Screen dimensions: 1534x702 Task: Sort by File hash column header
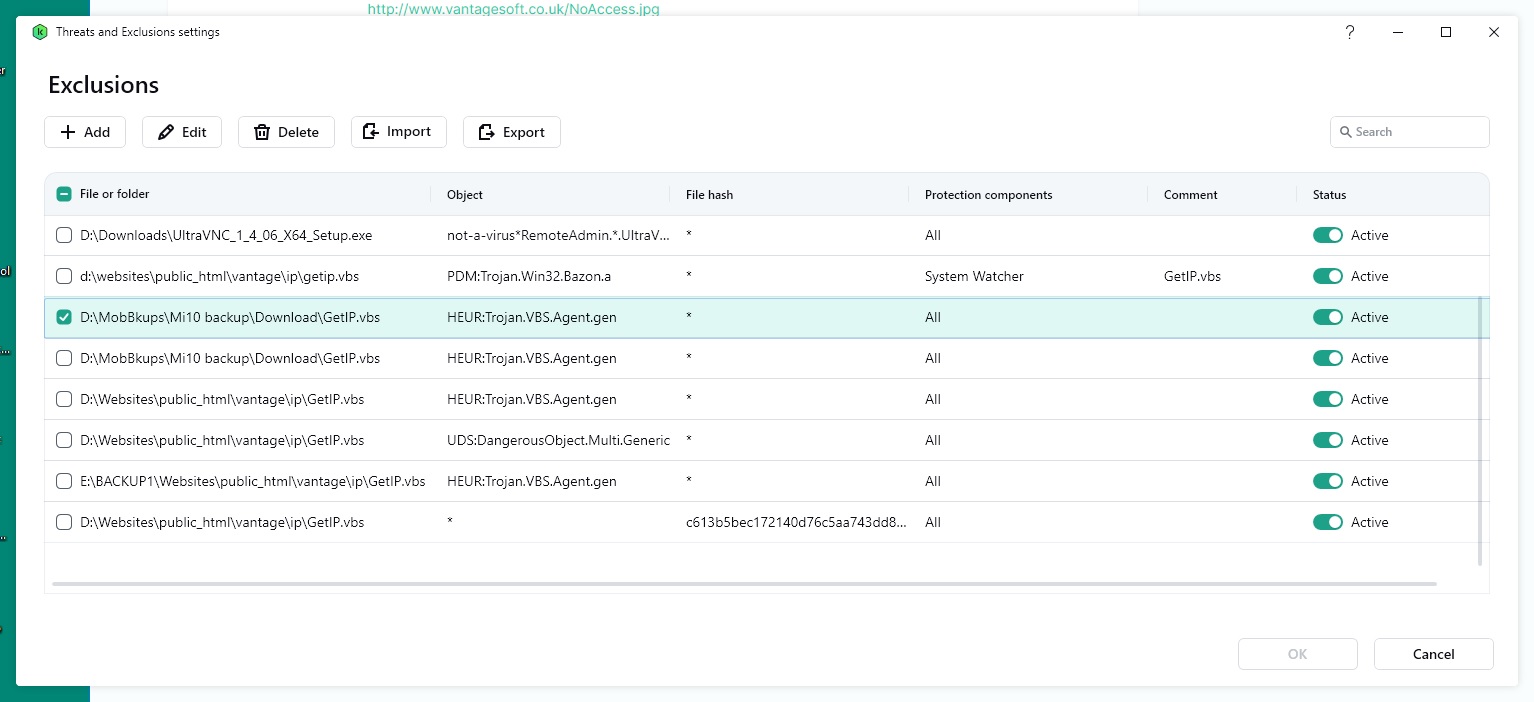709,195
